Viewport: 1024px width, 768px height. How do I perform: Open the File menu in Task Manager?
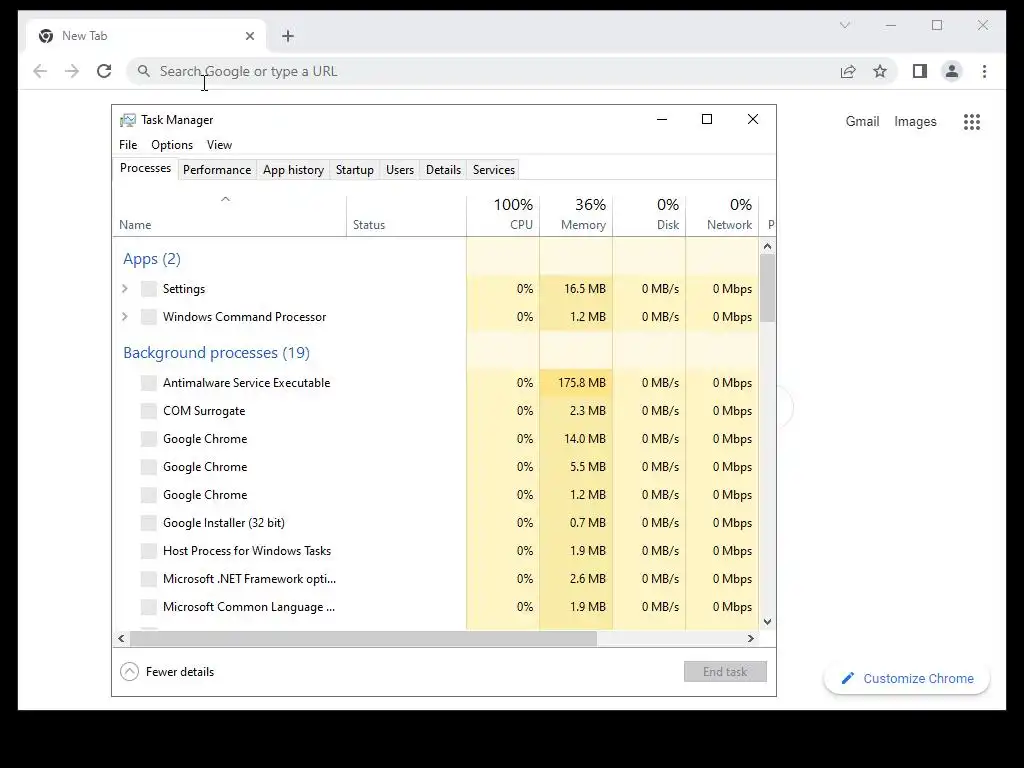tap(128, 145)
